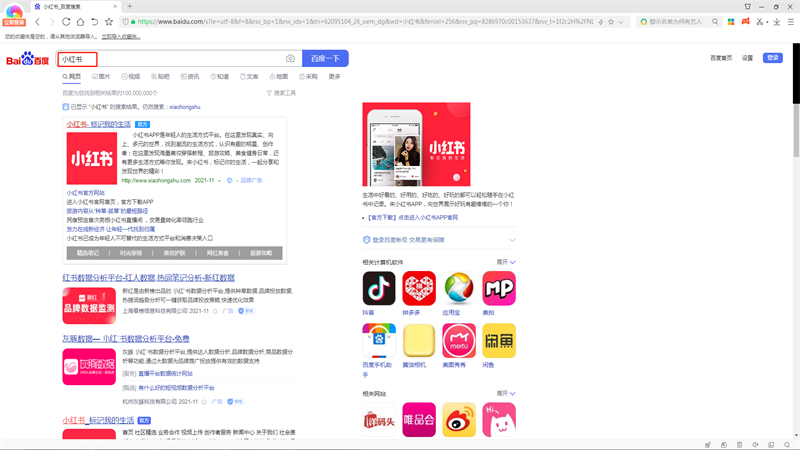Open a new tab with the plus button
Viewport: 800px width, 450px height.
pyautogui.click(x=130, y=7)
